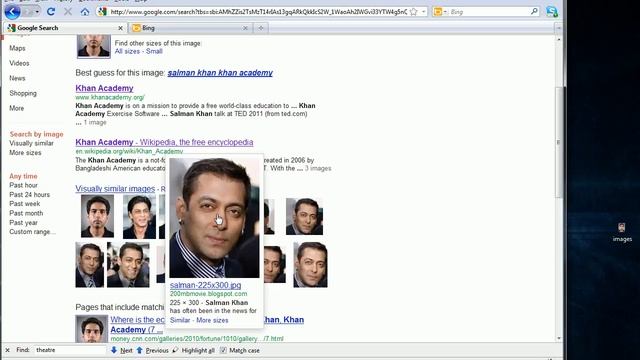Viewport: 640px width, 360px height.
Task: Select Videos in the Google sidebar
Action: pyautogui.click(x=19, y=63)
